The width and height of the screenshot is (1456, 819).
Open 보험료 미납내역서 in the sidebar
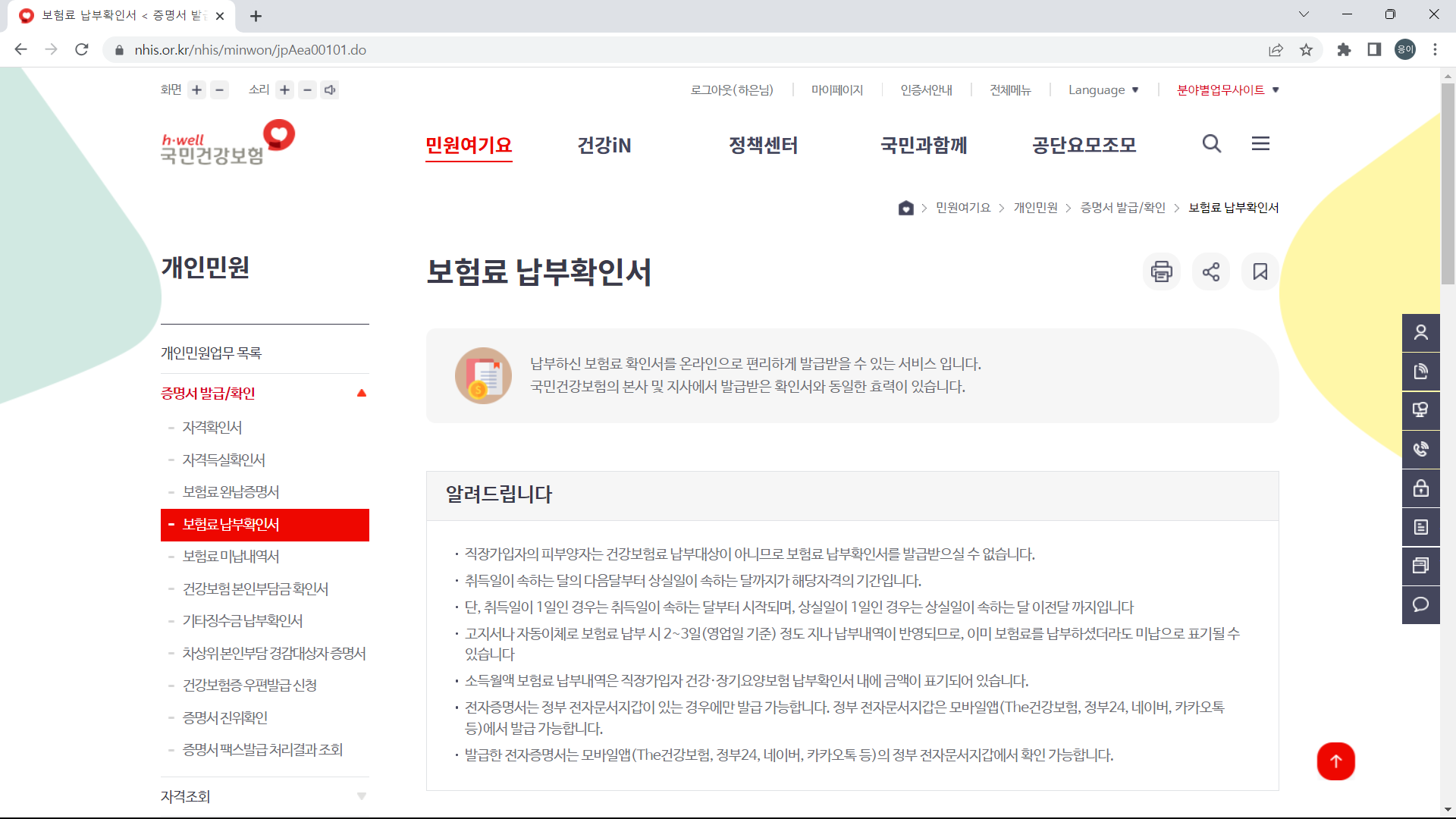230,557
